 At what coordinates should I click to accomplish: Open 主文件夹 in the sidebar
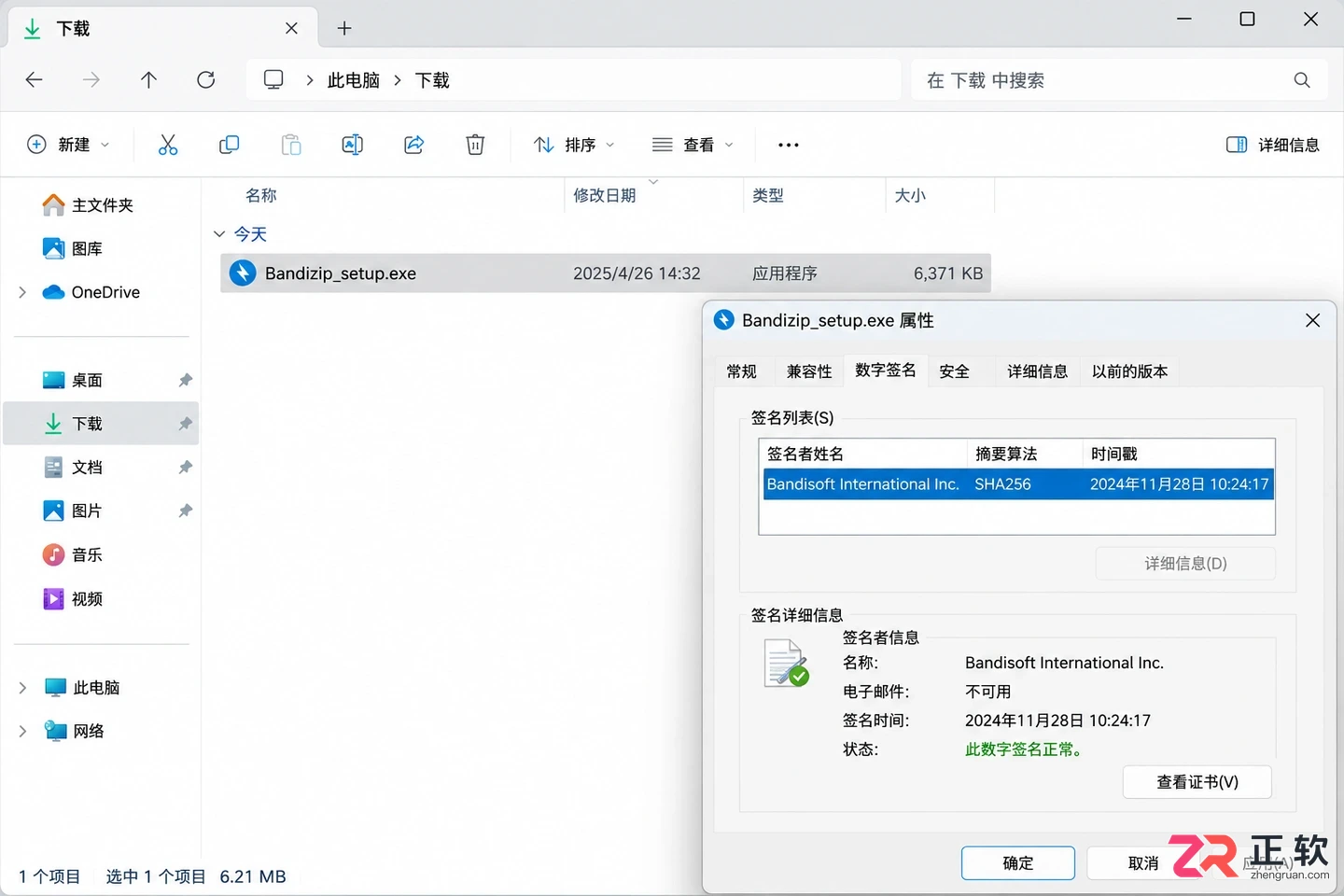point(89,205)
